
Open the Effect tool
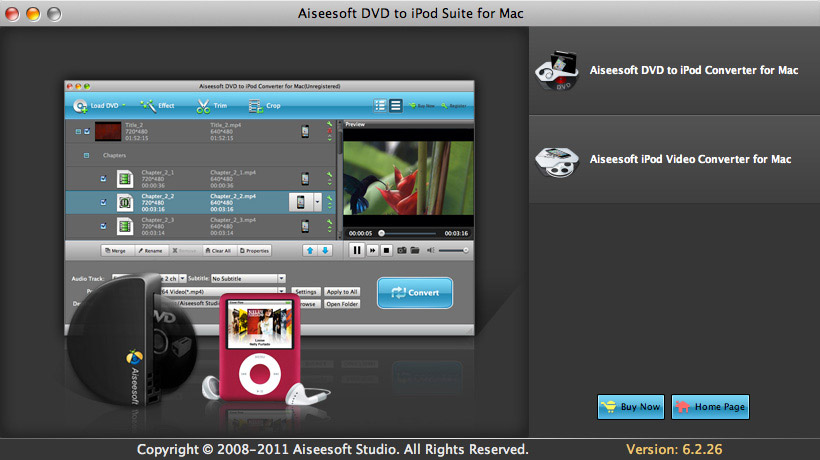[157, 105]
